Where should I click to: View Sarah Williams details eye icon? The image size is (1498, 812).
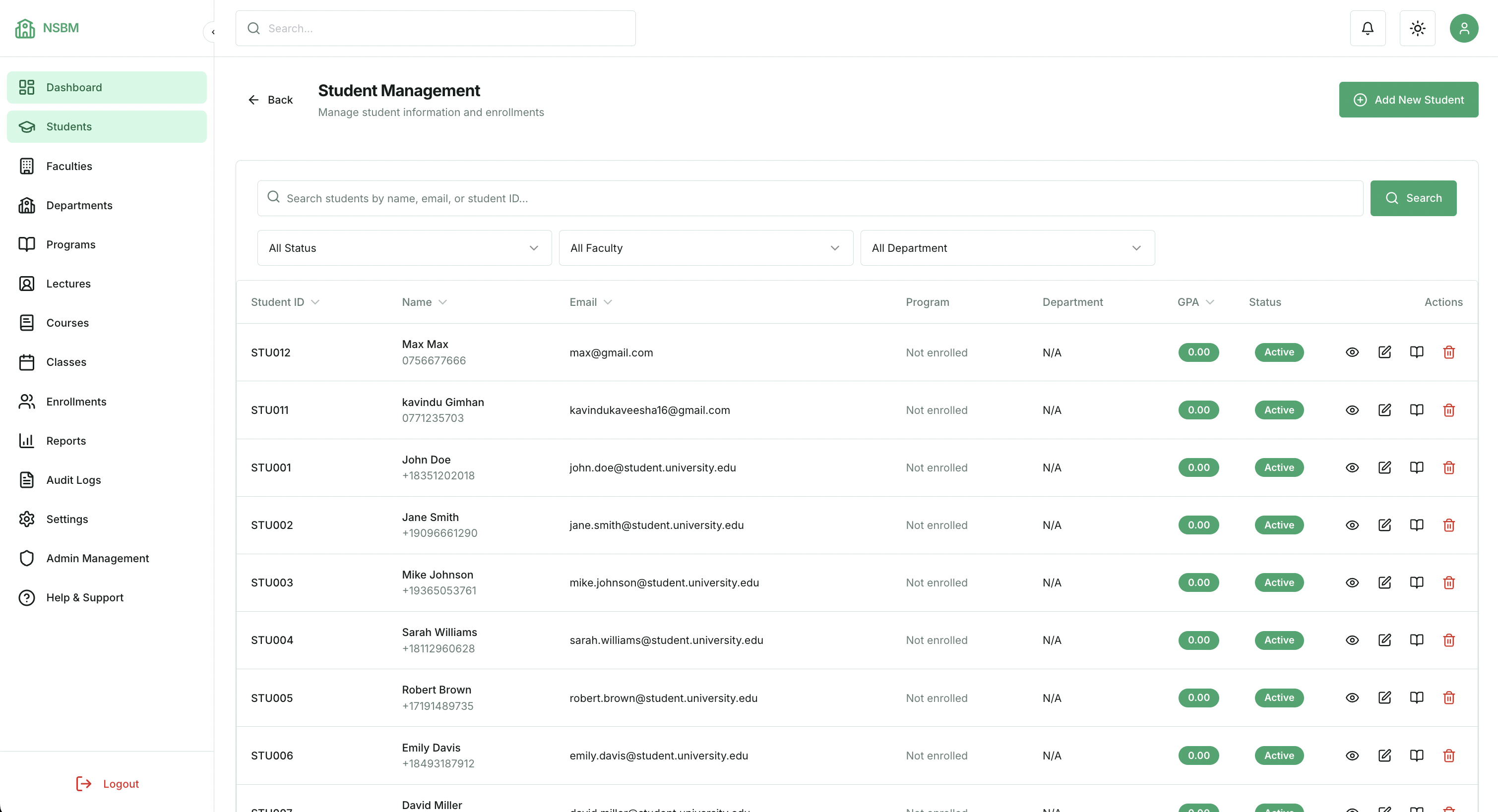[x=1352, y=640]
